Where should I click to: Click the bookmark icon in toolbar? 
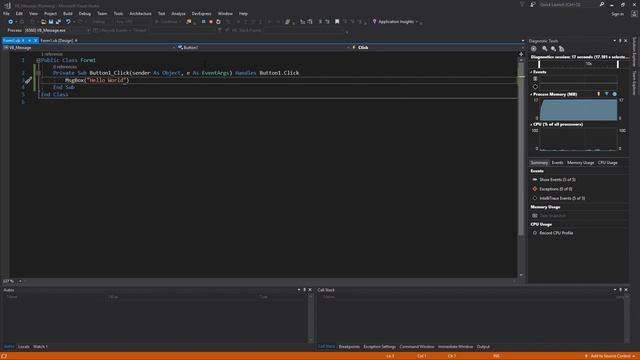click(x=337, y=22)
